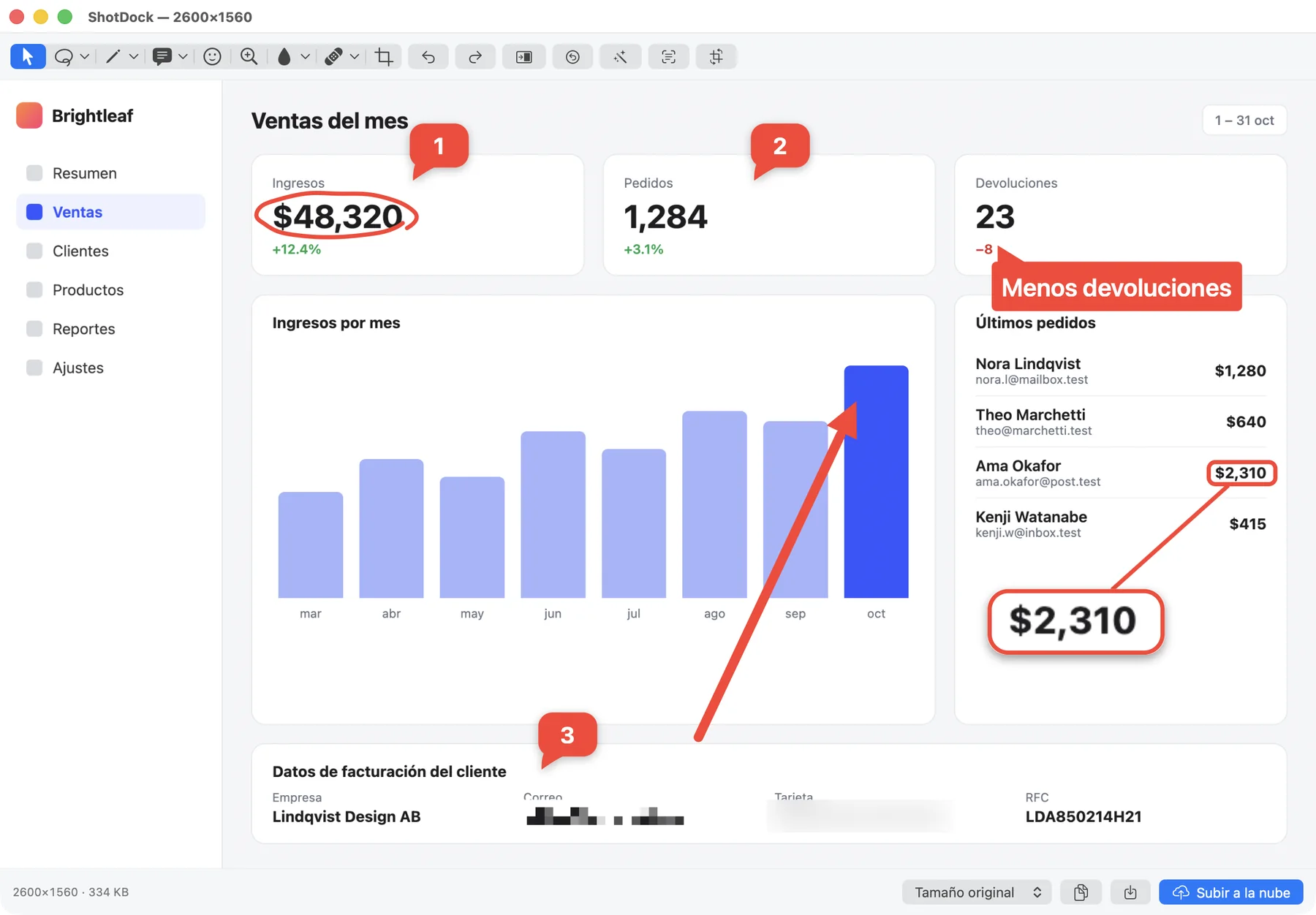Screen dimensions: 1316x915
Task: Select the speech bubble callout tool
Action: click(x=162, y=56)
